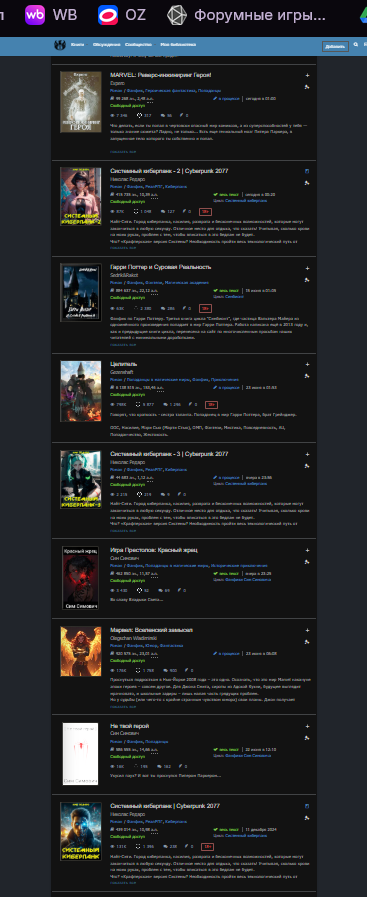Viewport: 367px width, 897px height.
Task: Open the Игра Престолов: Красный жрец title link
Action: [x=154, y=550]
